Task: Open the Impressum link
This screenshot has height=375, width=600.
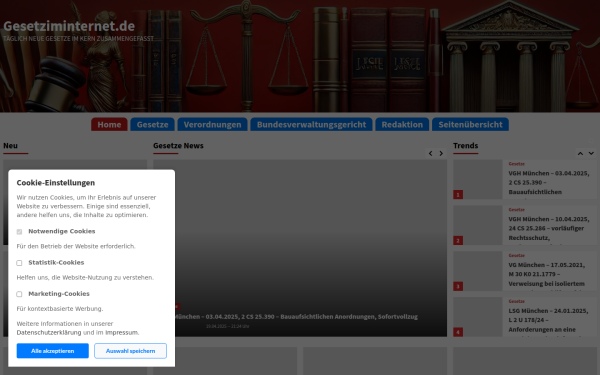Action: (122, 333)
